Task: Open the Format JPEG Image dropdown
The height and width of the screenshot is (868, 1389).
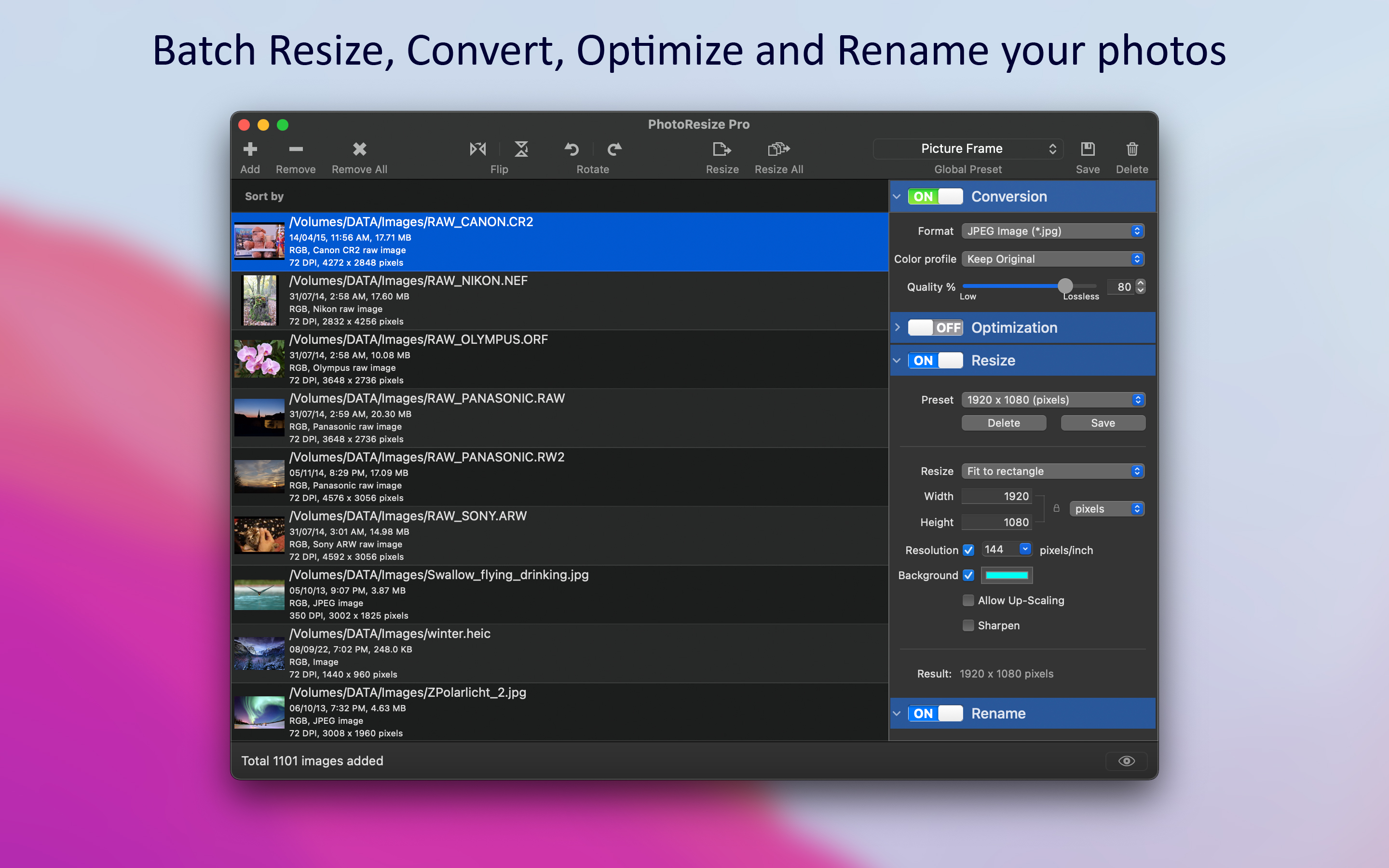Action: click(1053, 231)
